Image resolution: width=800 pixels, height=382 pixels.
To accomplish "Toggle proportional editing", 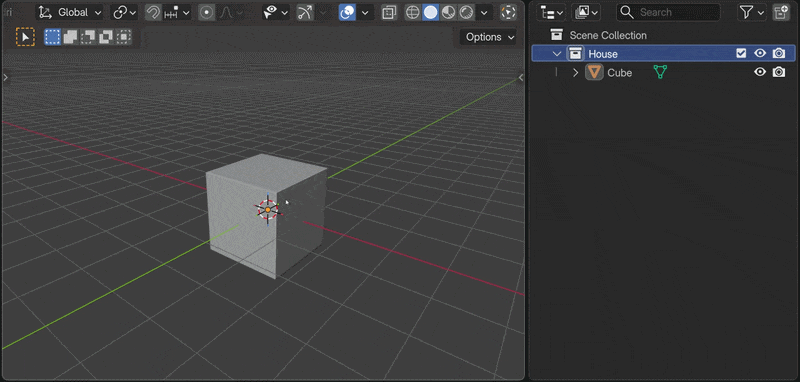I will (x=207, y=12).
